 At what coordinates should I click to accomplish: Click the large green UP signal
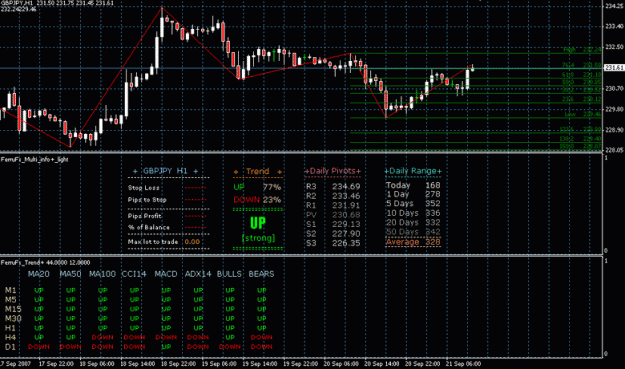258,223
